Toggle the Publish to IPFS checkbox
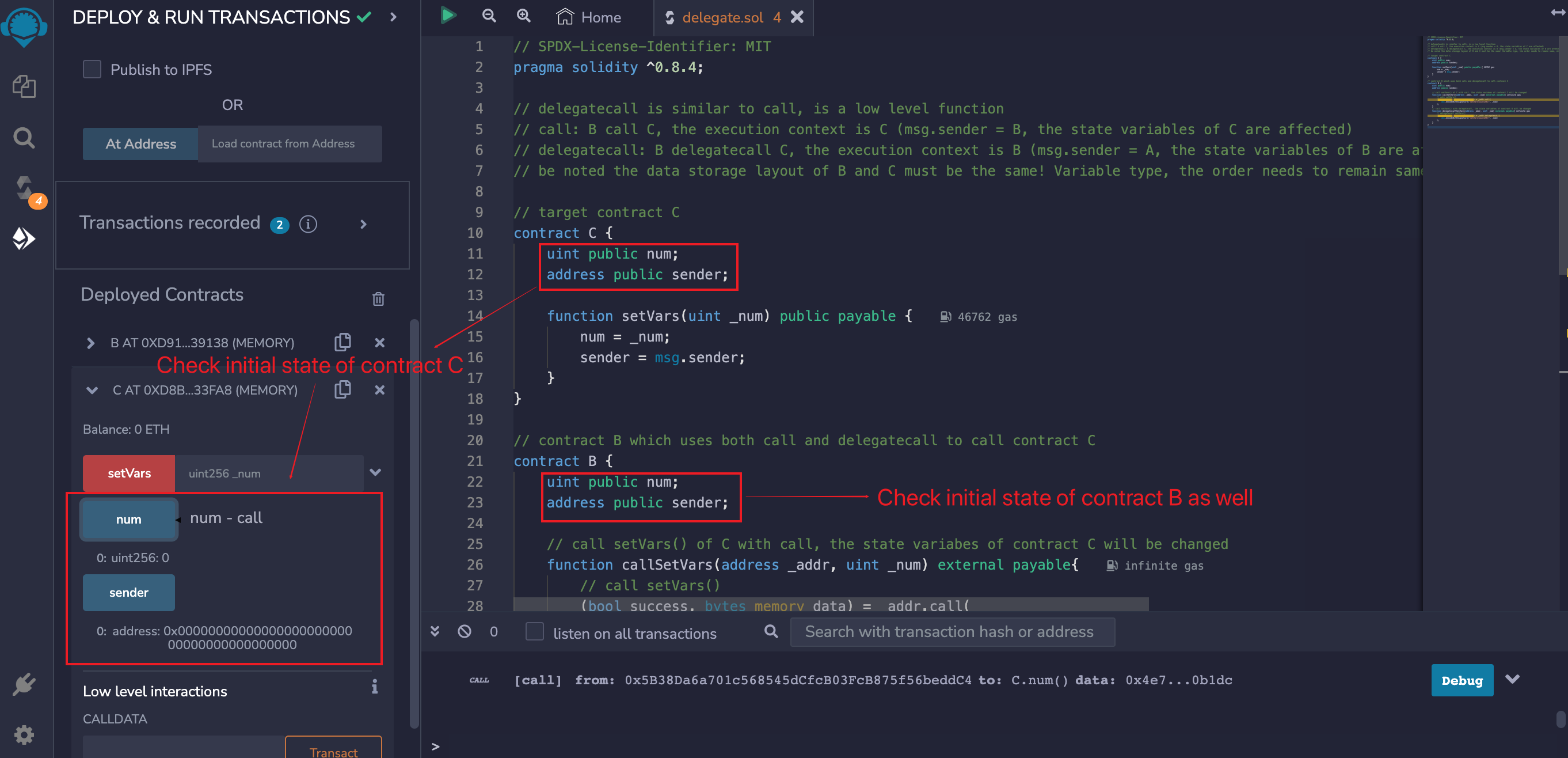 (x=92, y=69)
